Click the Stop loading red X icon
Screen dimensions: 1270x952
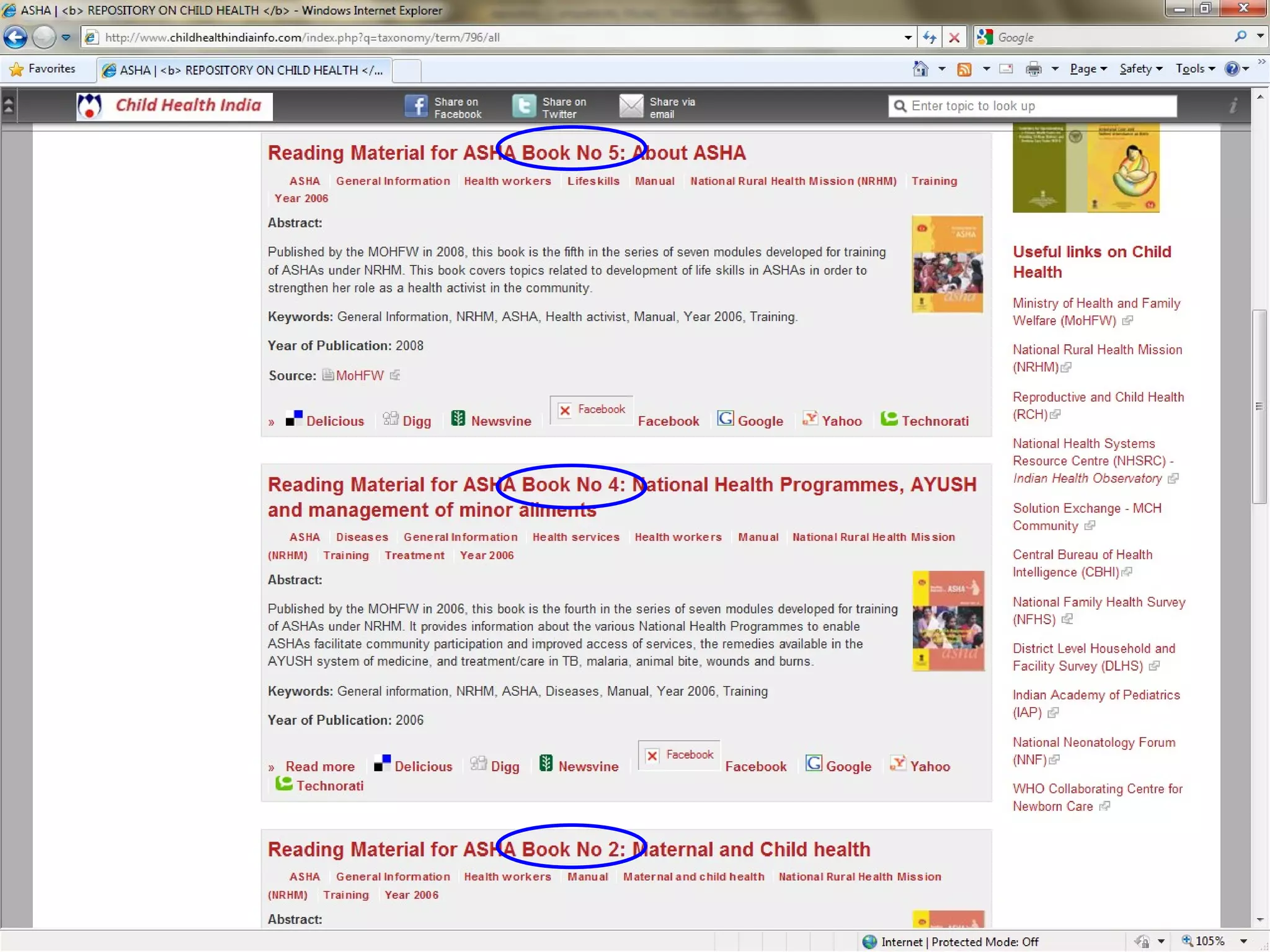(954, 38)
